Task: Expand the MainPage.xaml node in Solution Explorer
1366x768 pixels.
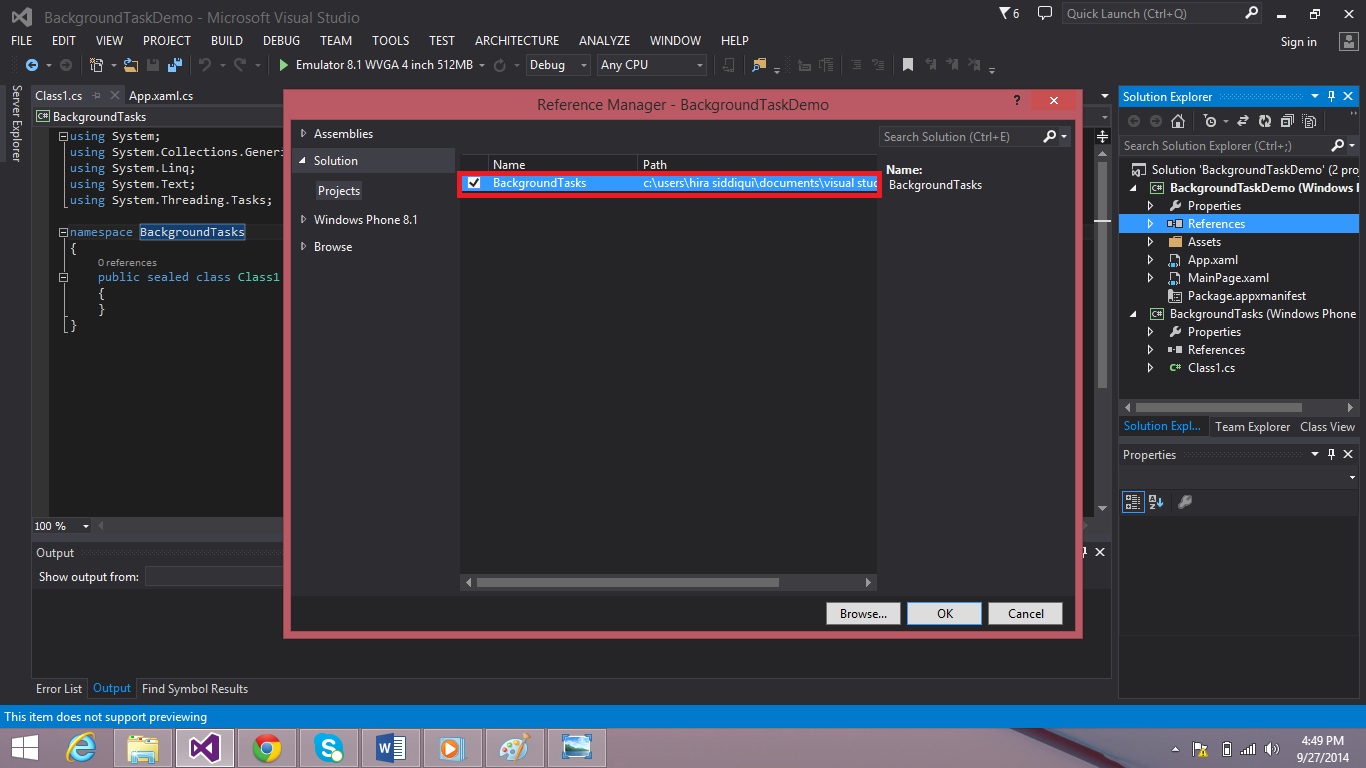Action: [x=1150, y=278]
